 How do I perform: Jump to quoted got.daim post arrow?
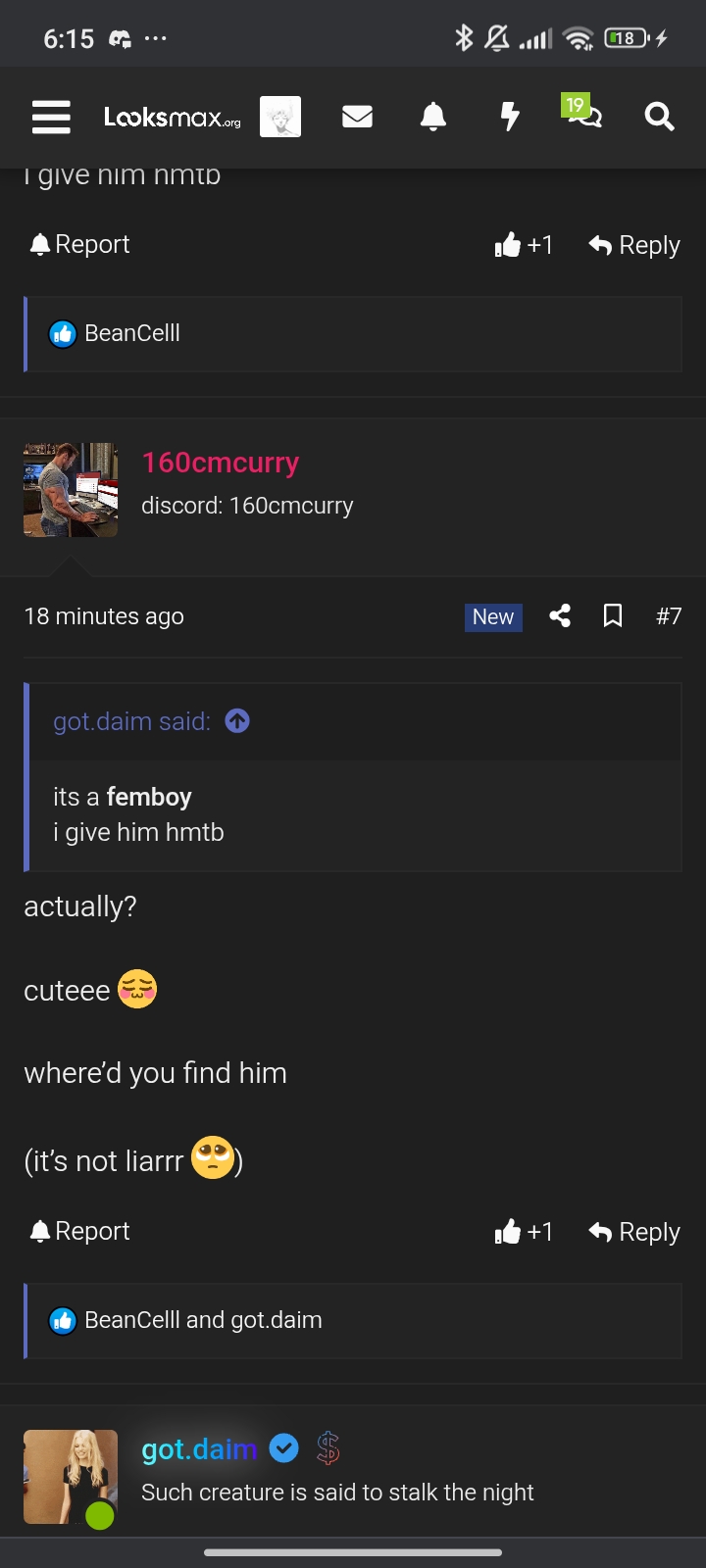pyautogui.click(x=237, y=721)
